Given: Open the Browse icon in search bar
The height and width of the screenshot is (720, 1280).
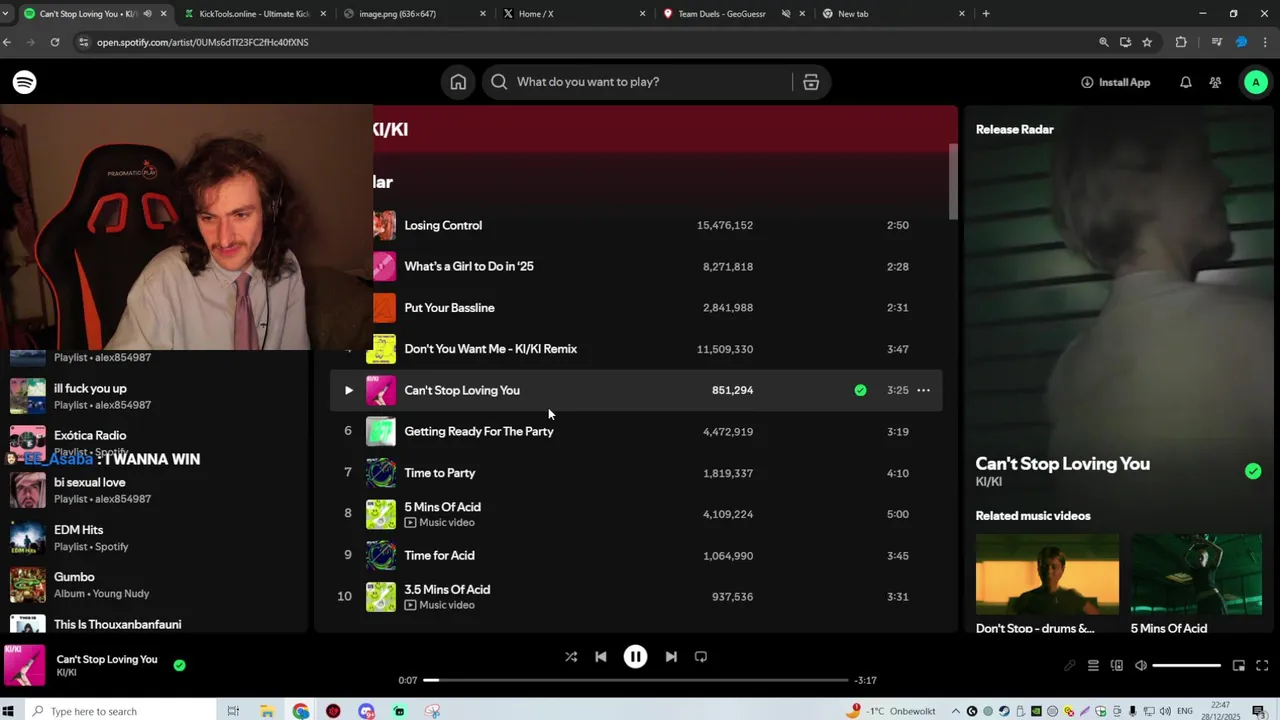Looking at the screenshot, I should [811, 82].
